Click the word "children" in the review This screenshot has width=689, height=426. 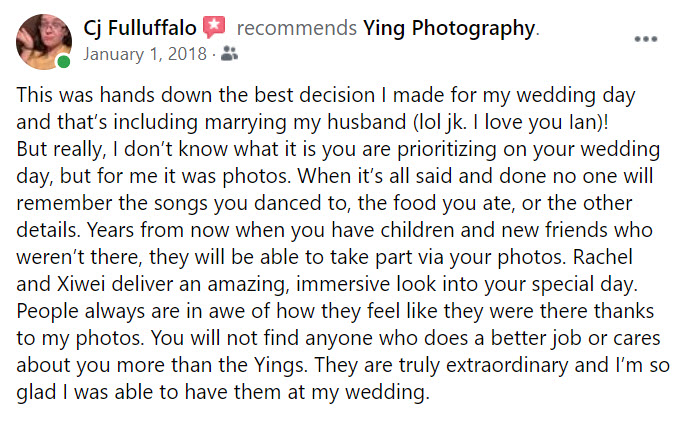click(x=417, y=230)
